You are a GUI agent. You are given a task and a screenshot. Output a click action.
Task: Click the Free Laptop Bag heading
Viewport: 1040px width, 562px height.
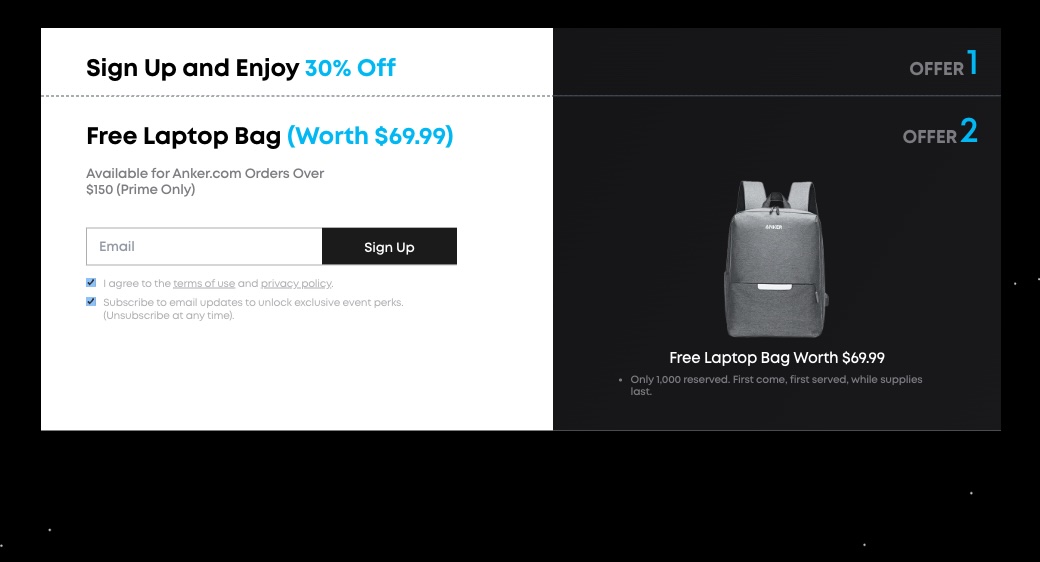coord(184,136)
